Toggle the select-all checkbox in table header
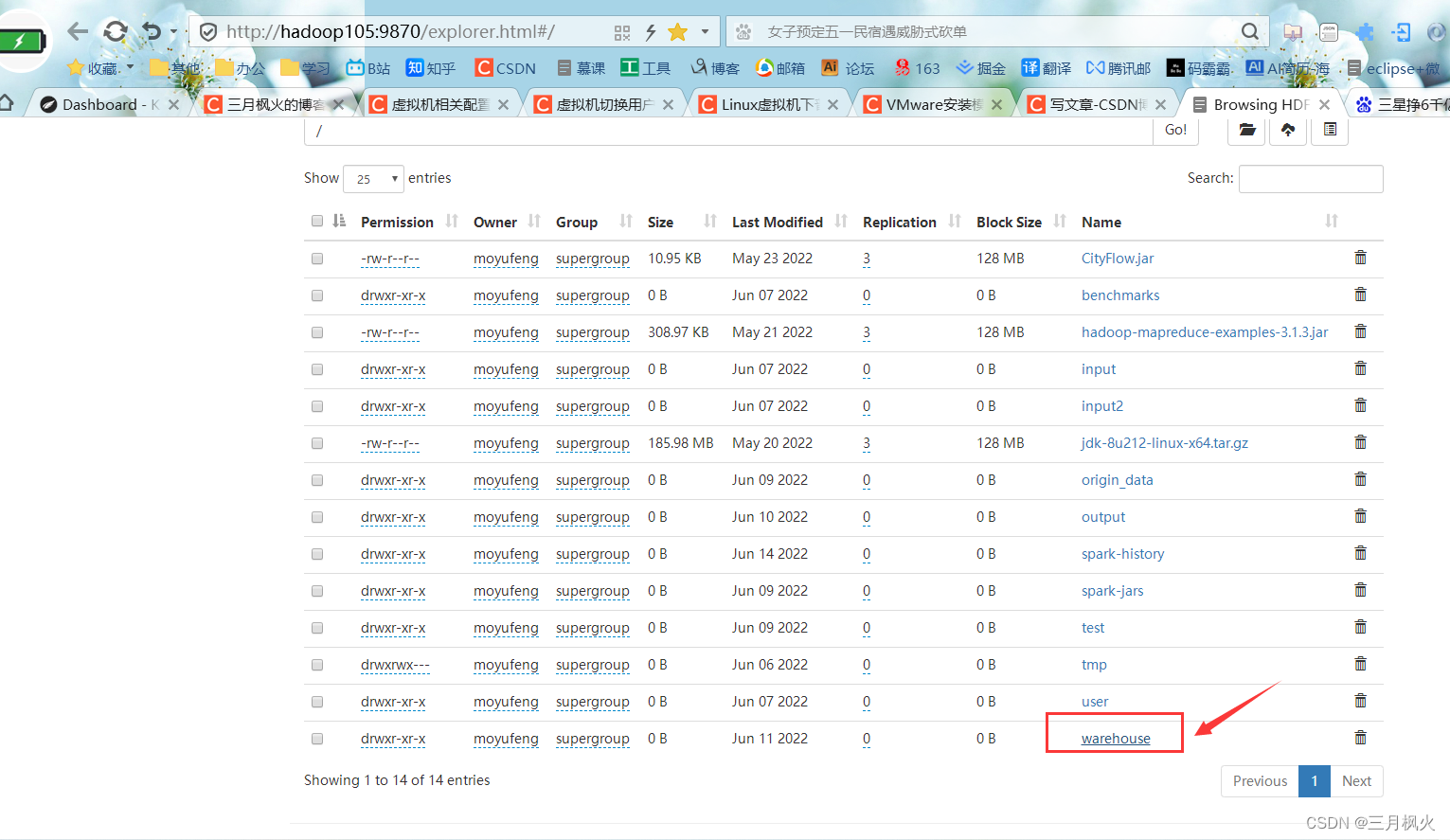This screenshot has height=840, width=1450. (x=317, y=221)
